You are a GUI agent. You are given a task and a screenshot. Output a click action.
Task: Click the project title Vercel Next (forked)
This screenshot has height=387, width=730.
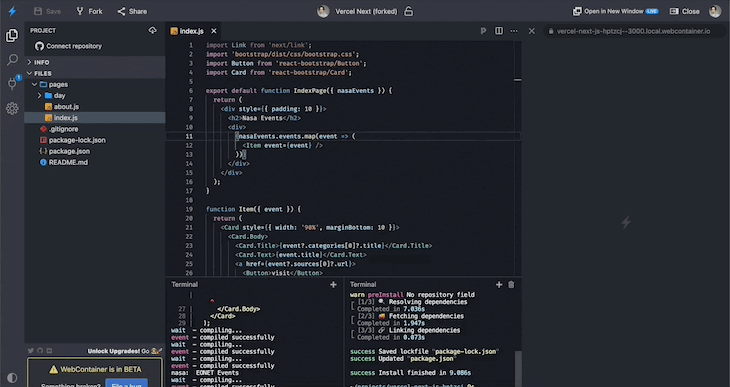coord(366,12)
